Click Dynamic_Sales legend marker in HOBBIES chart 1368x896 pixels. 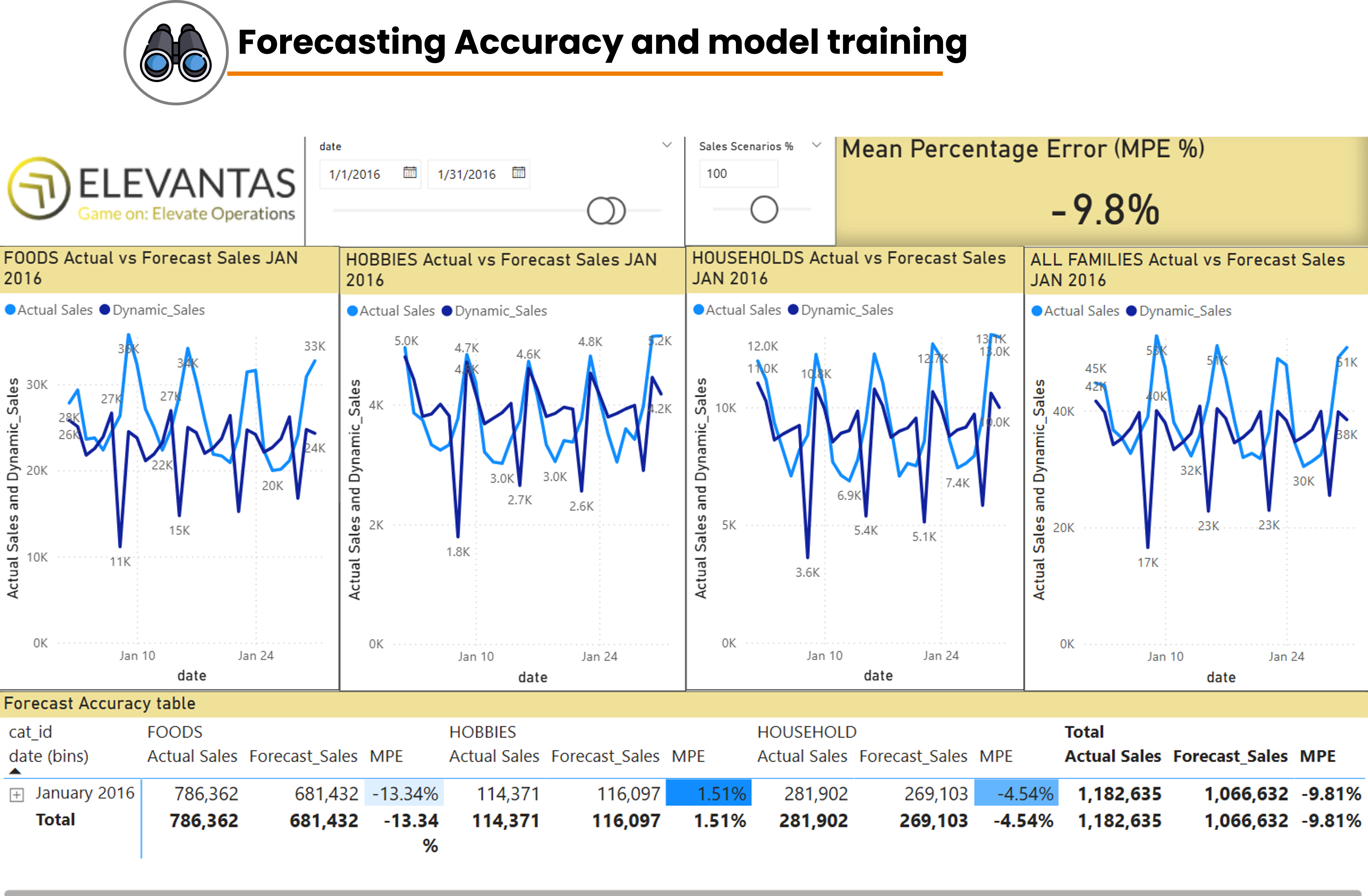[446, 311]
